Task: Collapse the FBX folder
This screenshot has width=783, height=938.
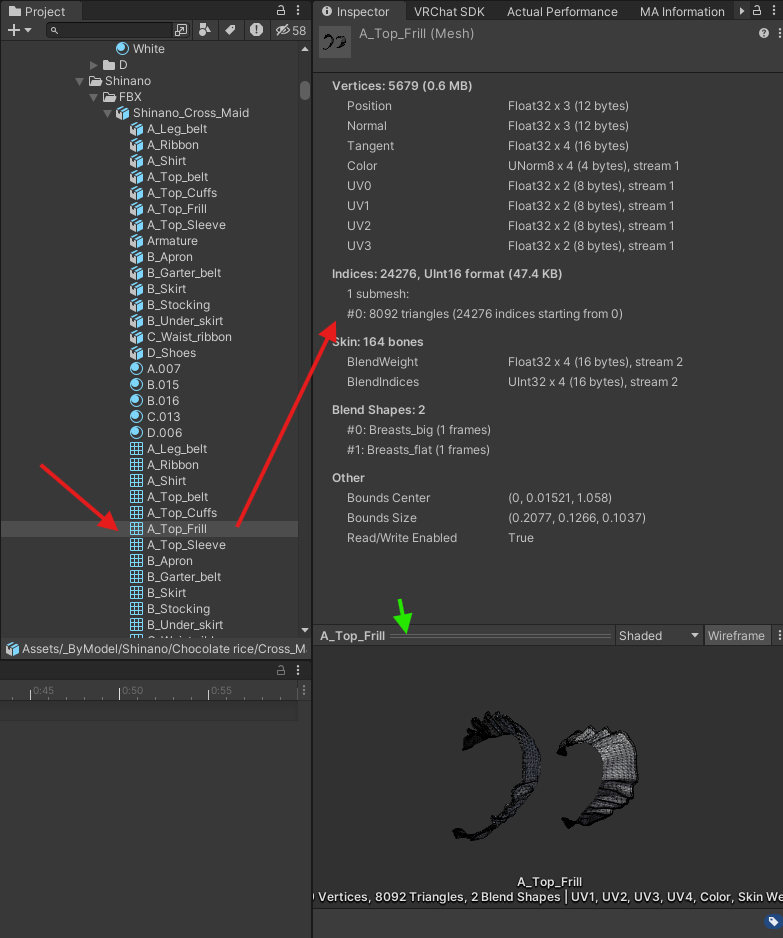Action: coord(93,97)
